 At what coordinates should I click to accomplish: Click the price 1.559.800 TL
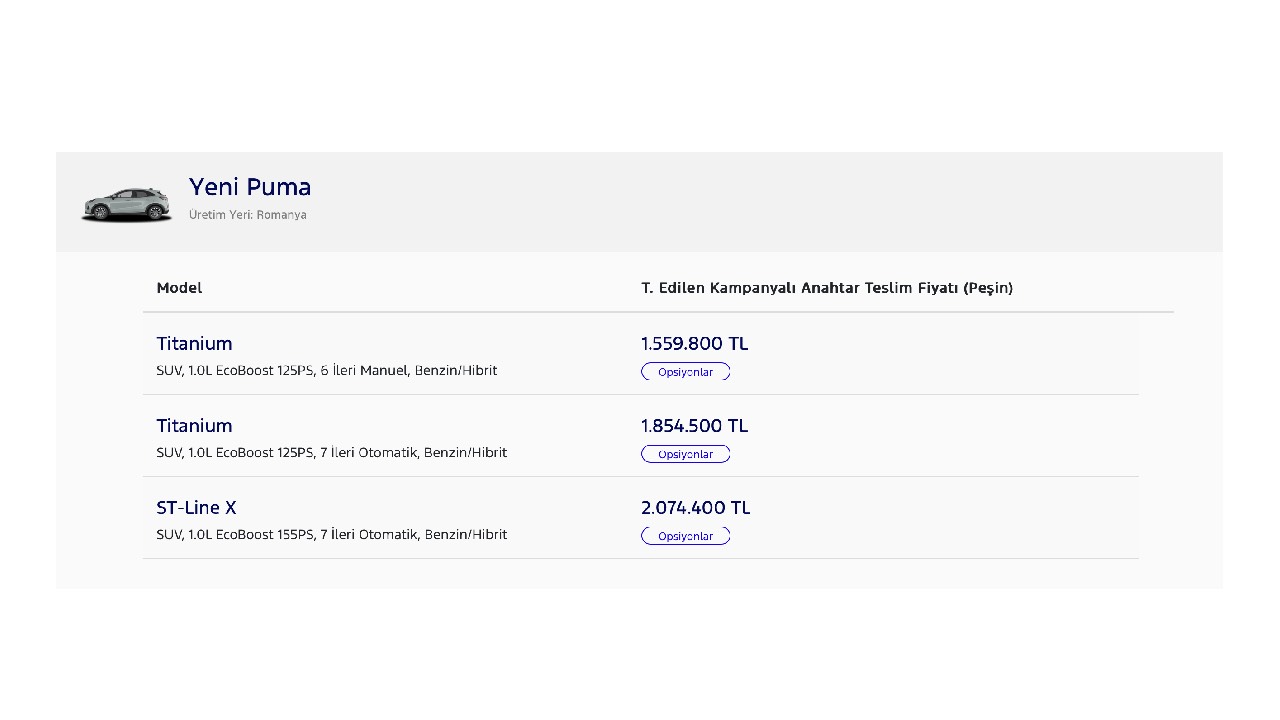[x=695, y=343]
